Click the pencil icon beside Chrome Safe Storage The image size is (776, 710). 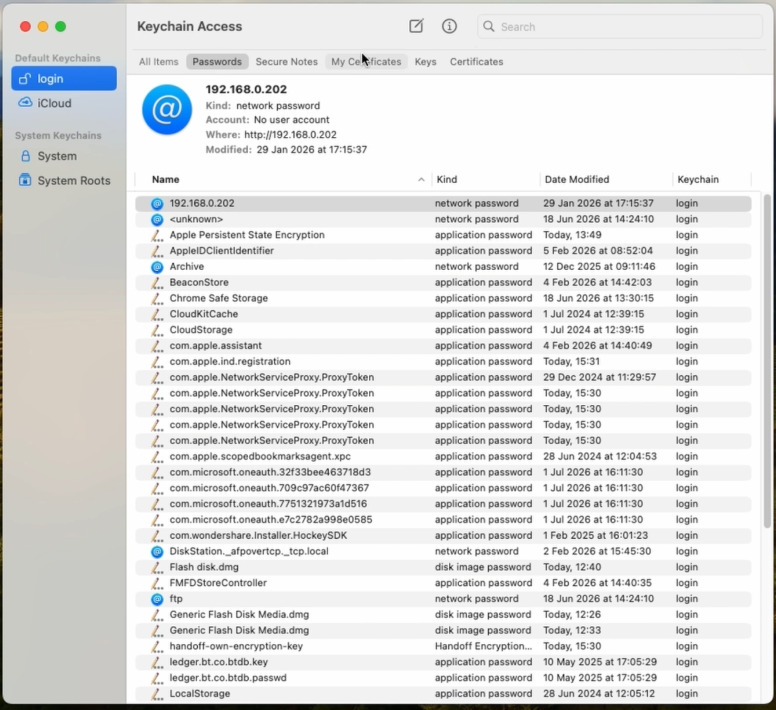(x=157, y=298)
